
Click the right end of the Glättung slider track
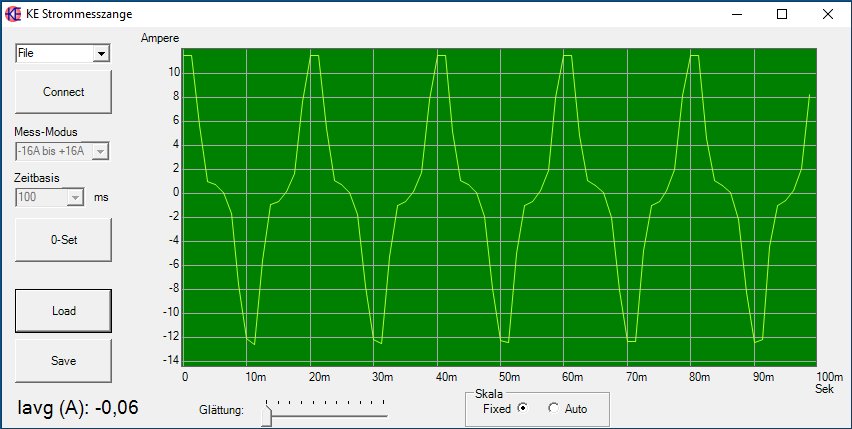384,410
